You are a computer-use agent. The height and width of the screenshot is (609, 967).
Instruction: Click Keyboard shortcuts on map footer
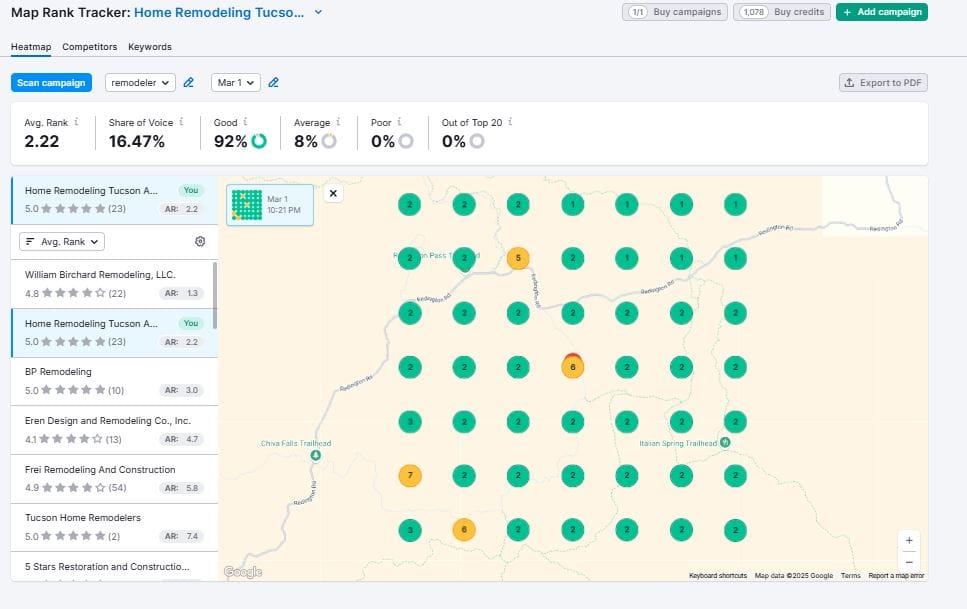718,575
